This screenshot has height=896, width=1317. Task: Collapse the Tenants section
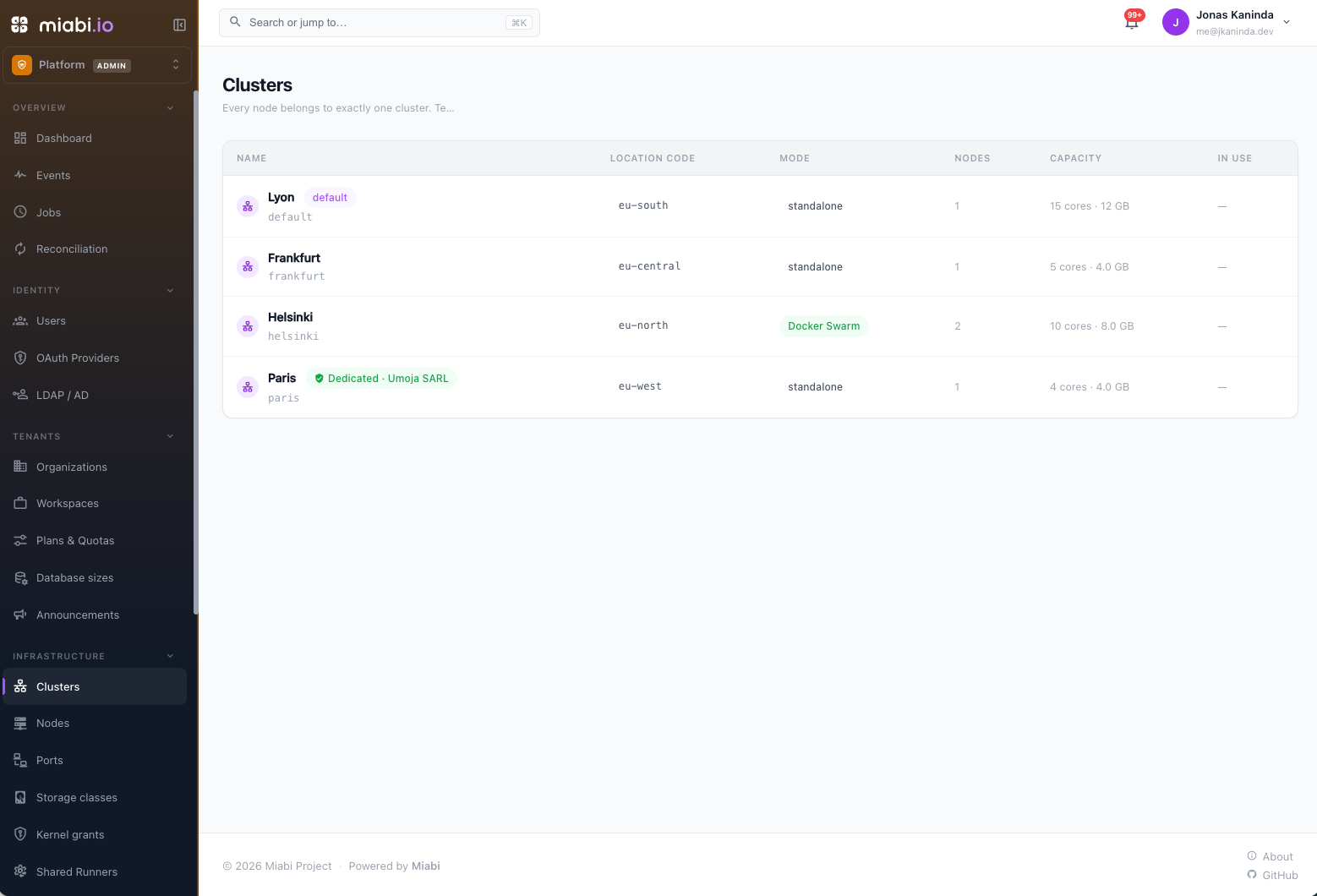click(170, 437)
